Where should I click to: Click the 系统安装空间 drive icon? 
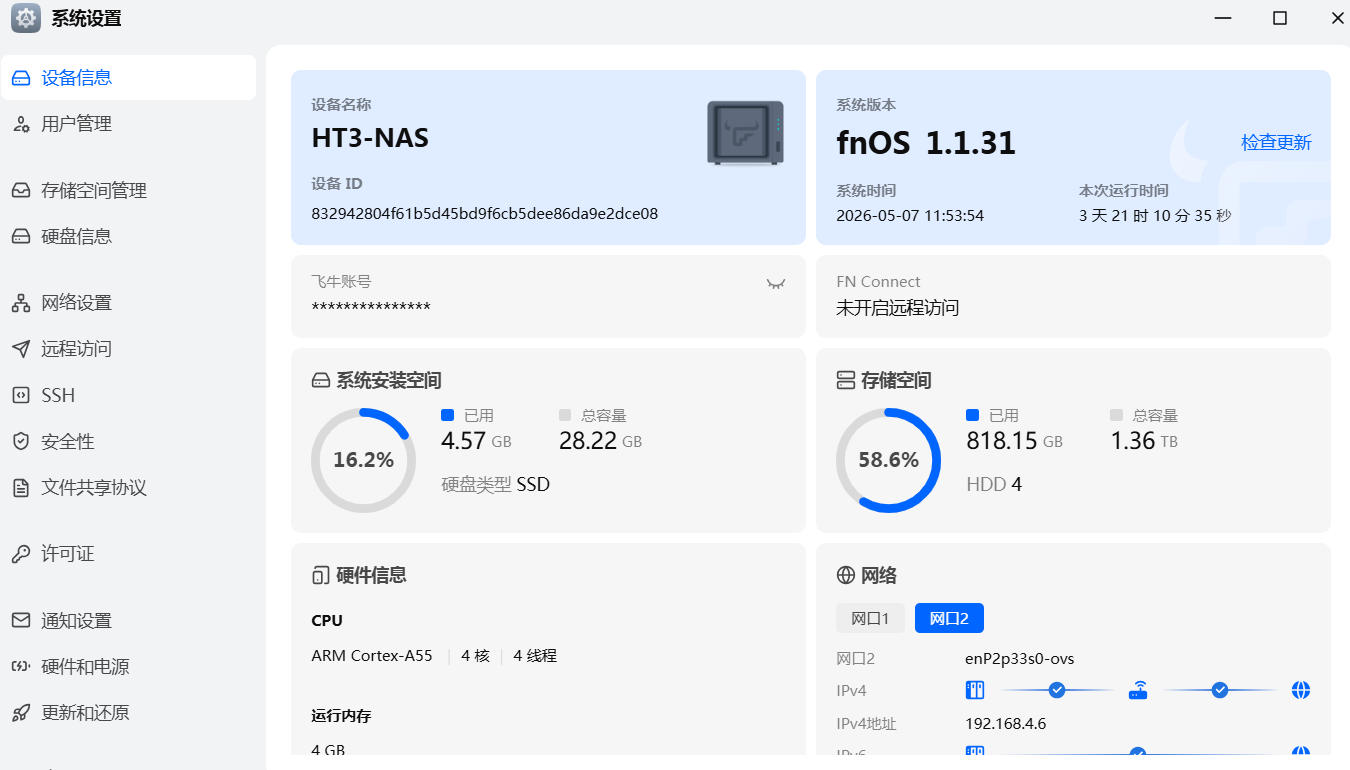point(321,381)
